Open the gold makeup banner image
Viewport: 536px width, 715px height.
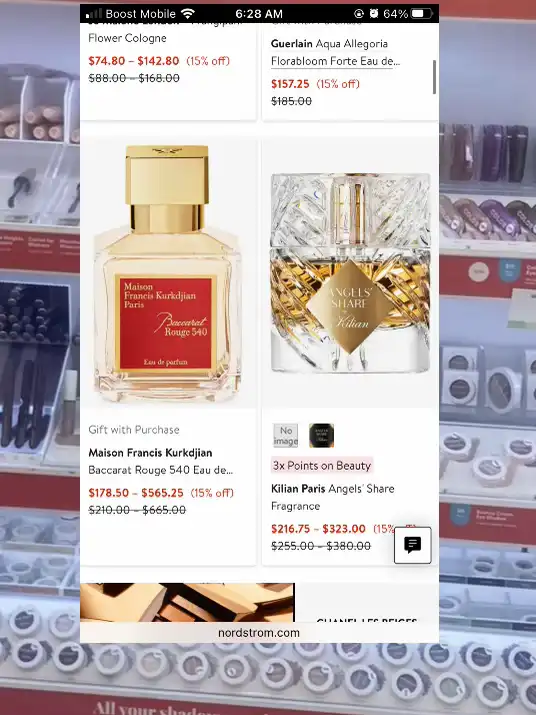187,602
